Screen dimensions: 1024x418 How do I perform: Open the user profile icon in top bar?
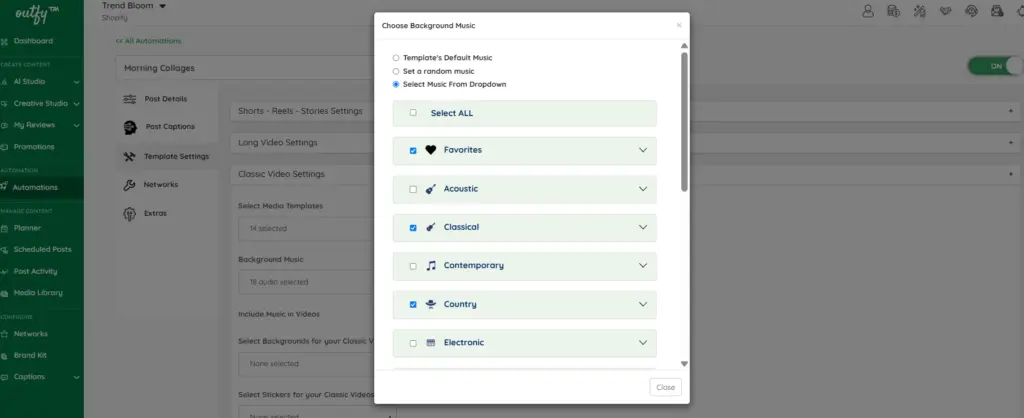coord(867,10)
